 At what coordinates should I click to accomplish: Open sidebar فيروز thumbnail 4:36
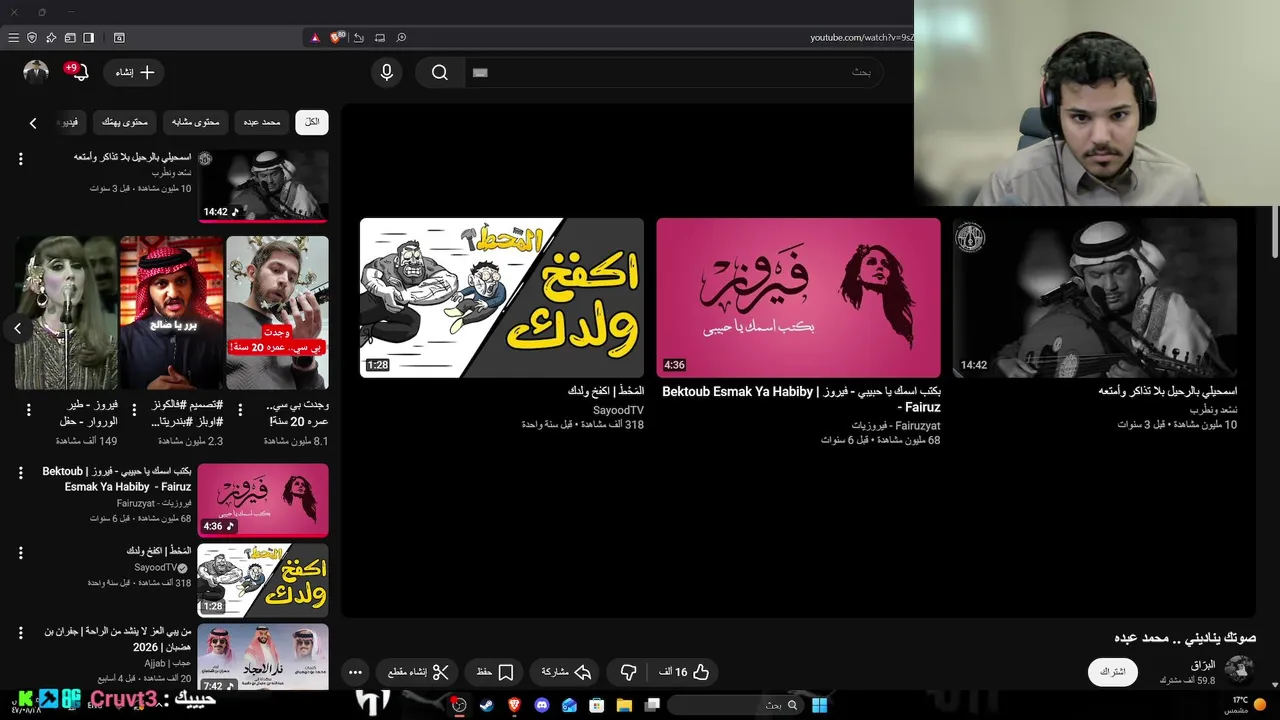263,500
